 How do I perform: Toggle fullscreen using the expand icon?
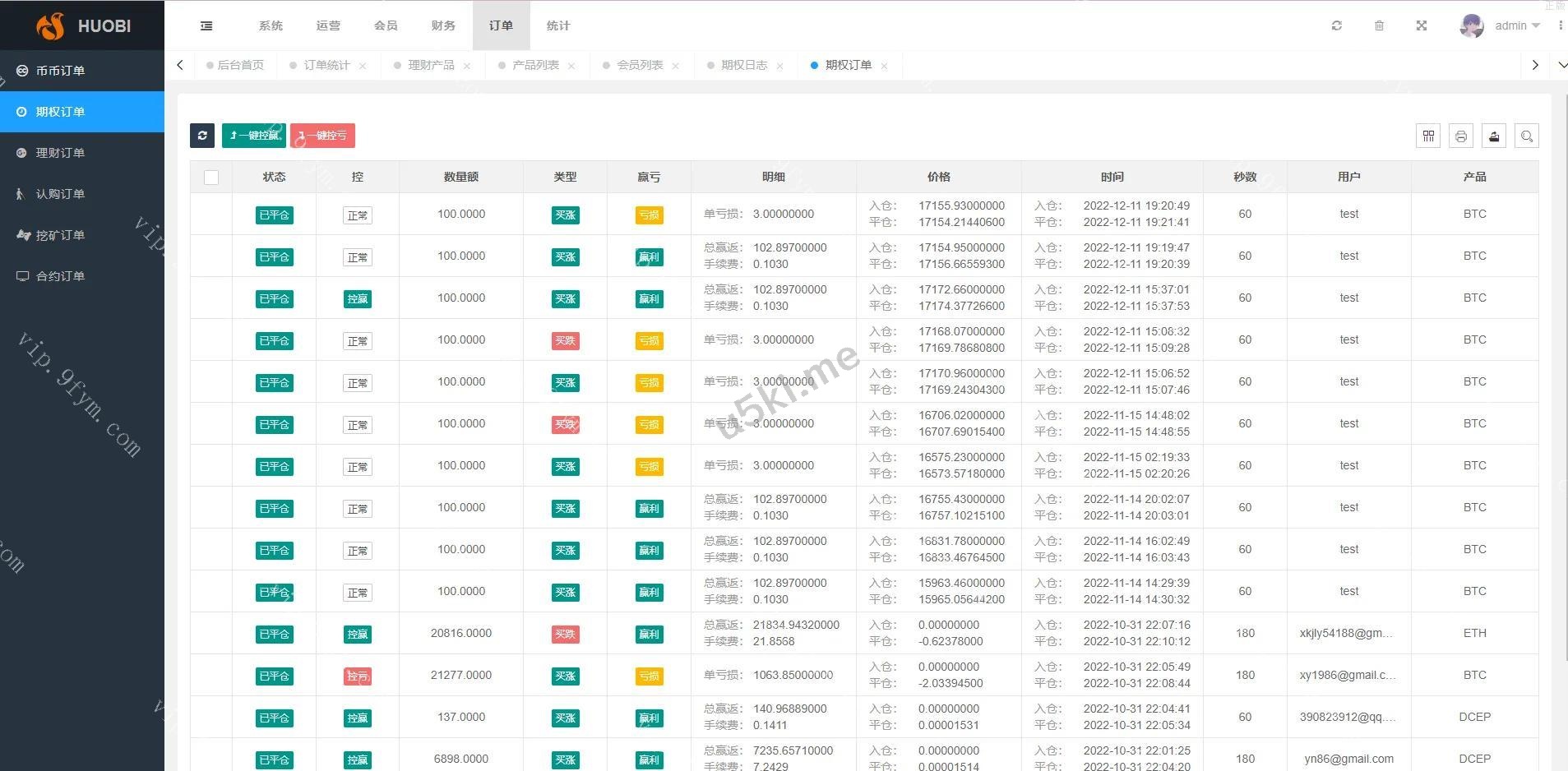point(1422,26)
